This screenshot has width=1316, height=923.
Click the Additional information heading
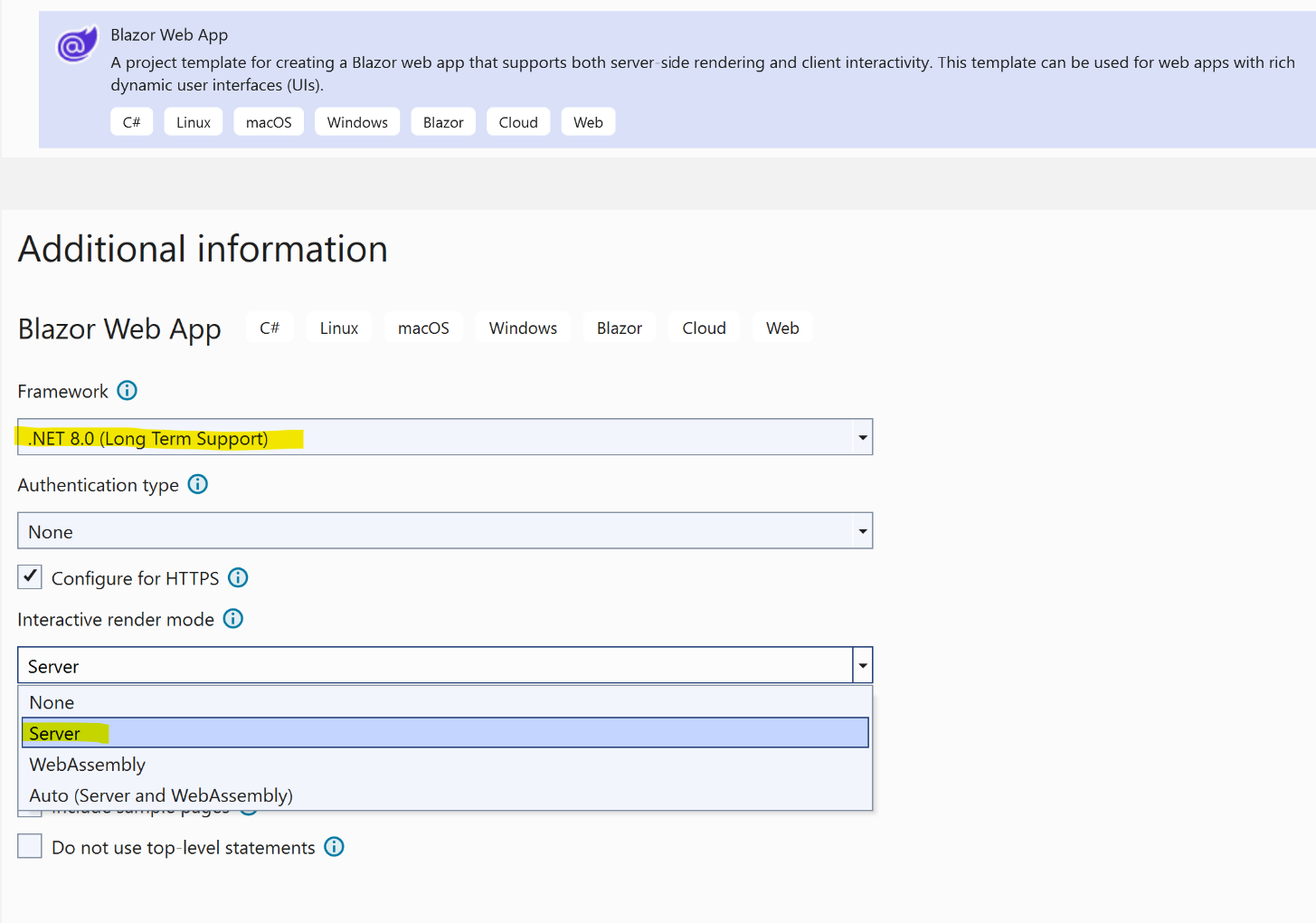point(203,249)
